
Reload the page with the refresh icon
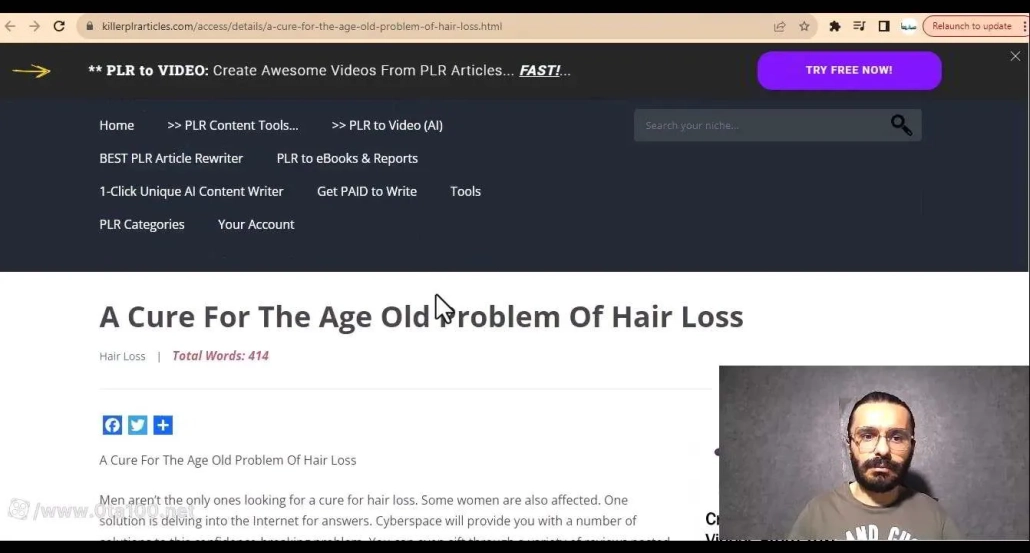coord(59,26)
